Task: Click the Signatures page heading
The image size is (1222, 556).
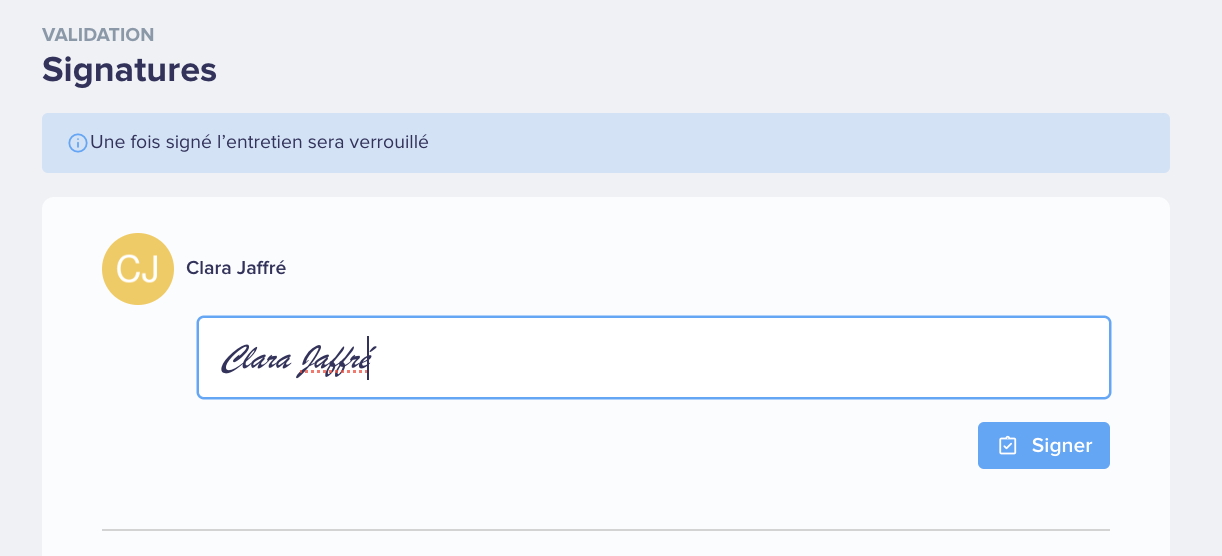Action: (129, 70)
